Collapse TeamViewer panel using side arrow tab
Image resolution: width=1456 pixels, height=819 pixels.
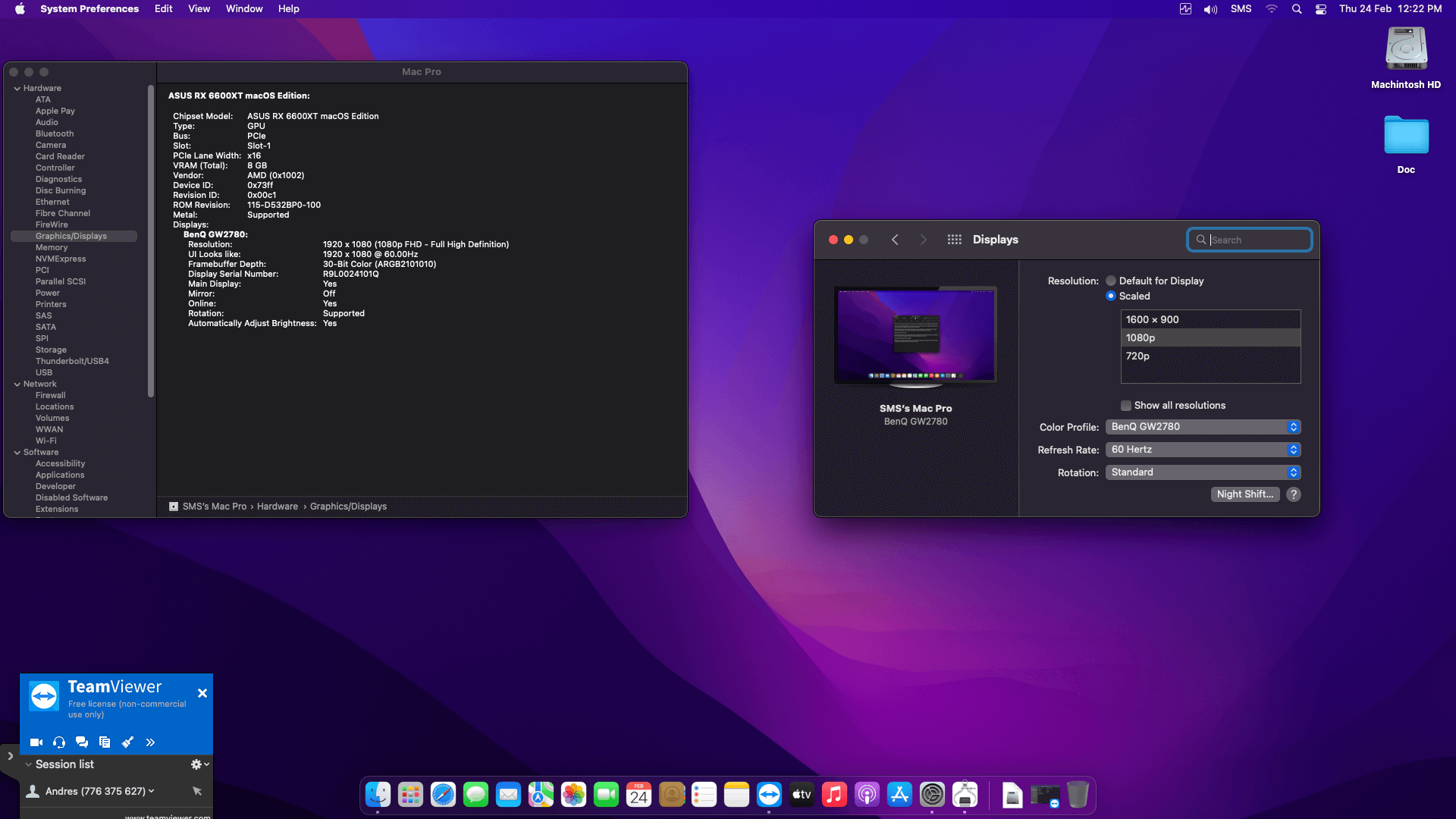(x=9, y=756)
